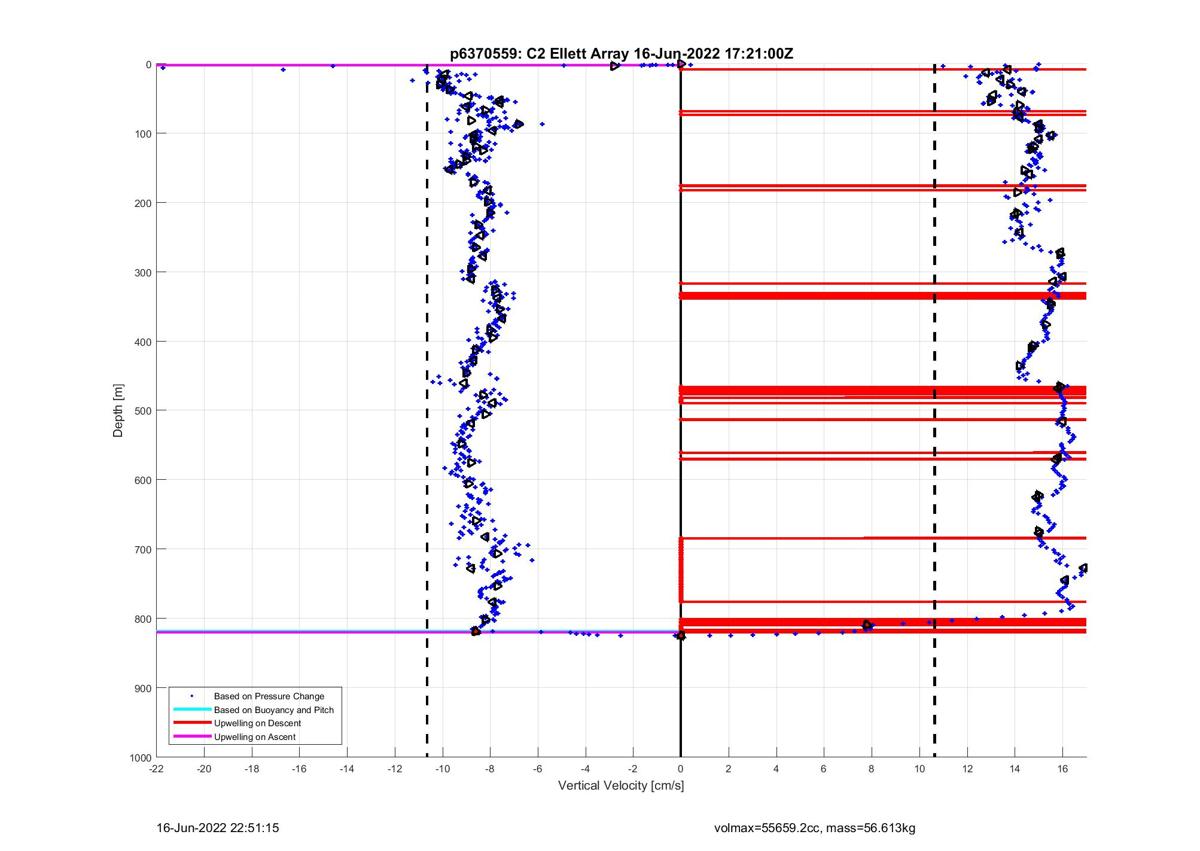The width and height of the screenshot is (1200, 851).
Task: Click the '200' depth tick label
Action: click(x=142, y=203)
